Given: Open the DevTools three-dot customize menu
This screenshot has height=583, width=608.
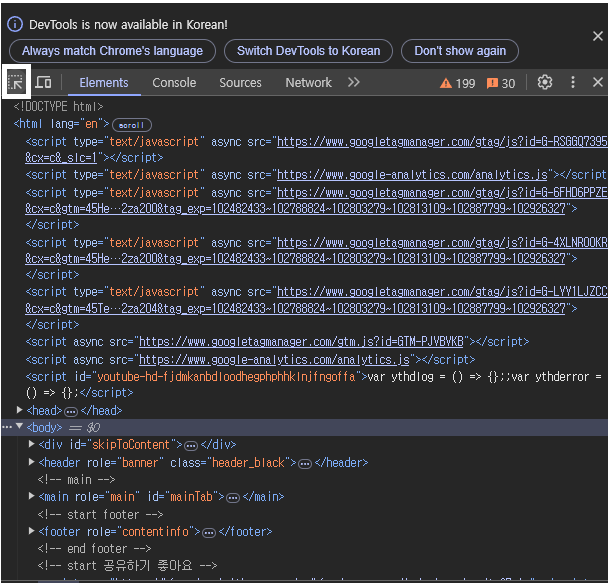Looking at the screenshot, I should [x=572, y=82].
